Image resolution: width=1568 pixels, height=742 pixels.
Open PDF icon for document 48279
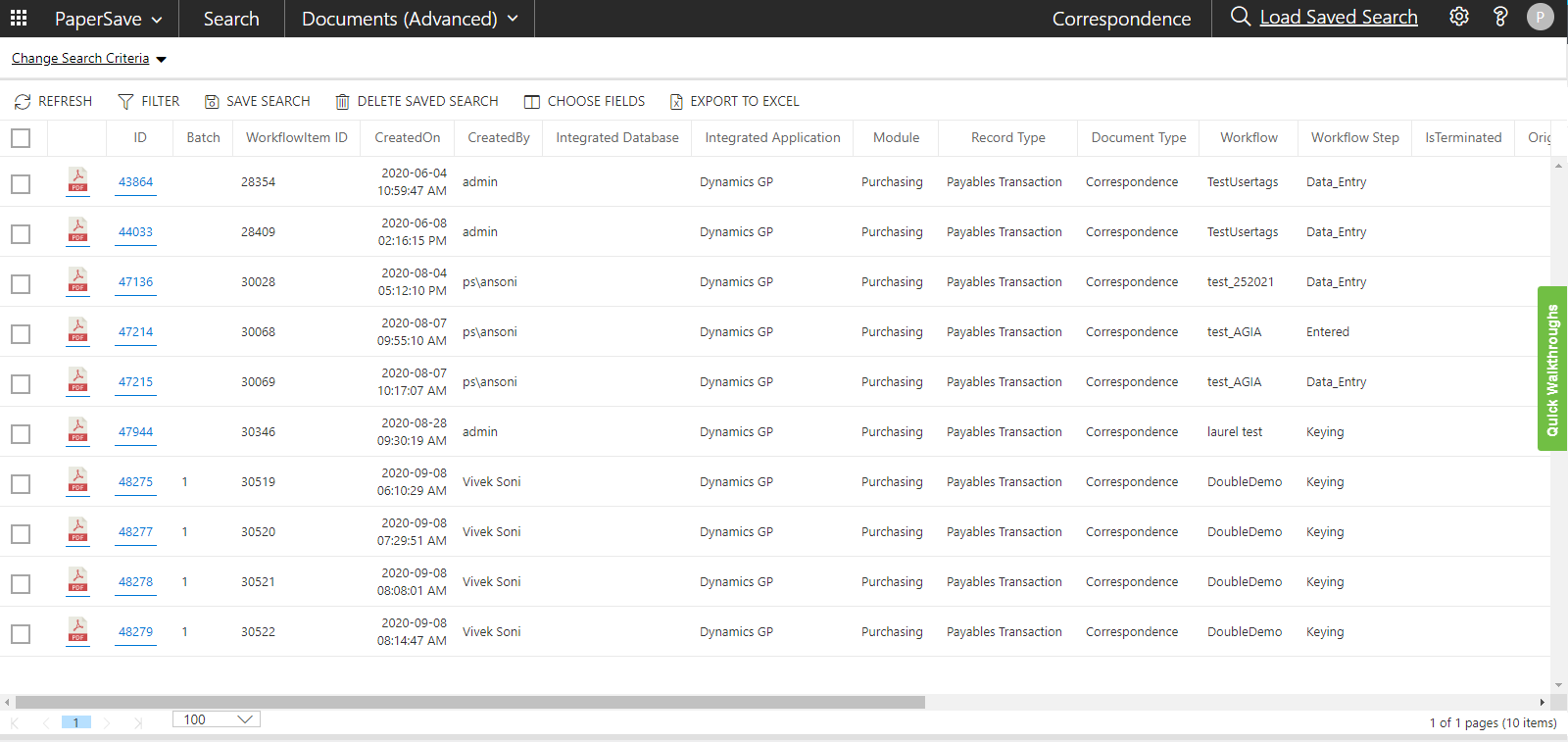click(77, 631)
